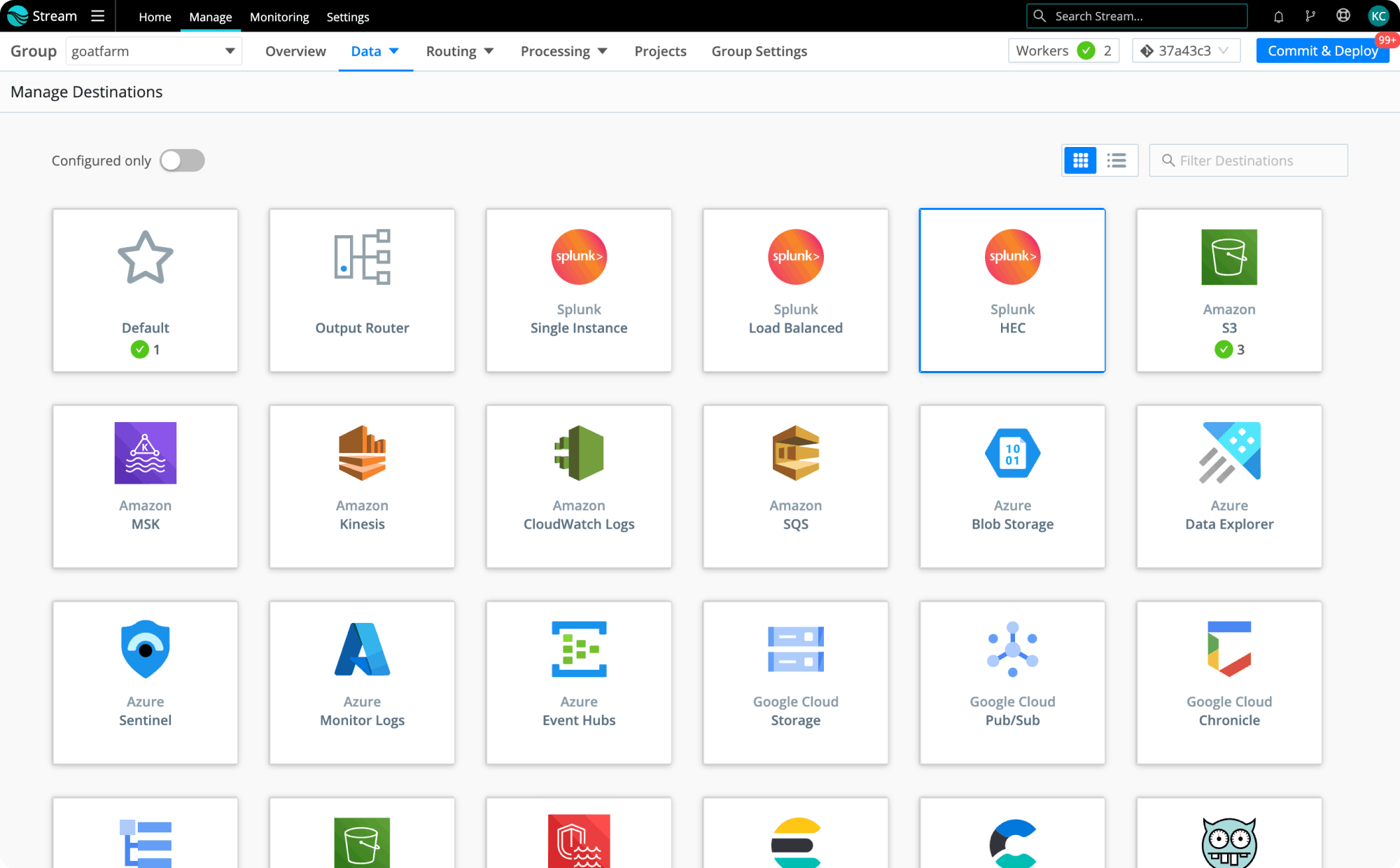The width and height of the screenshot is (1400, 868).
Task: Switch to grid view
Action: (1080, 160)
